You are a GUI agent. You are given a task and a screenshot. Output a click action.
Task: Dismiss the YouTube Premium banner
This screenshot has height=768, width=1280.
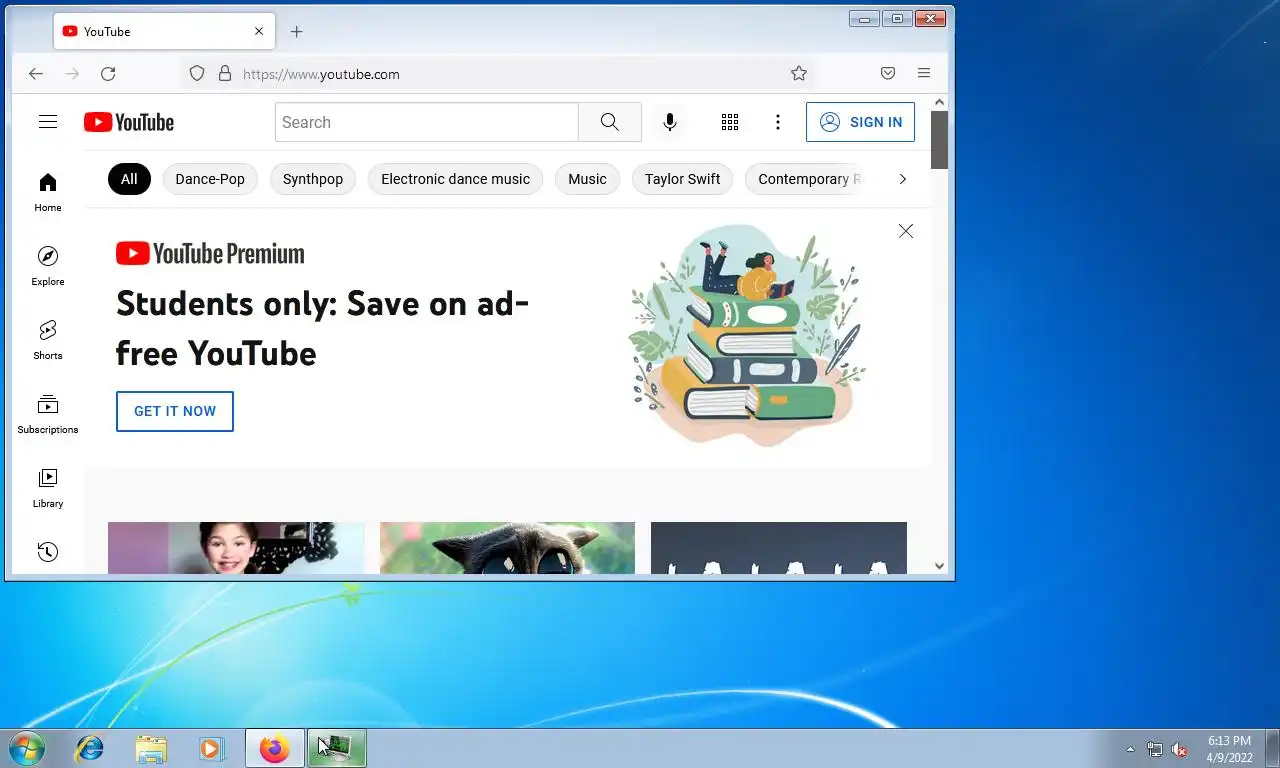906,231
